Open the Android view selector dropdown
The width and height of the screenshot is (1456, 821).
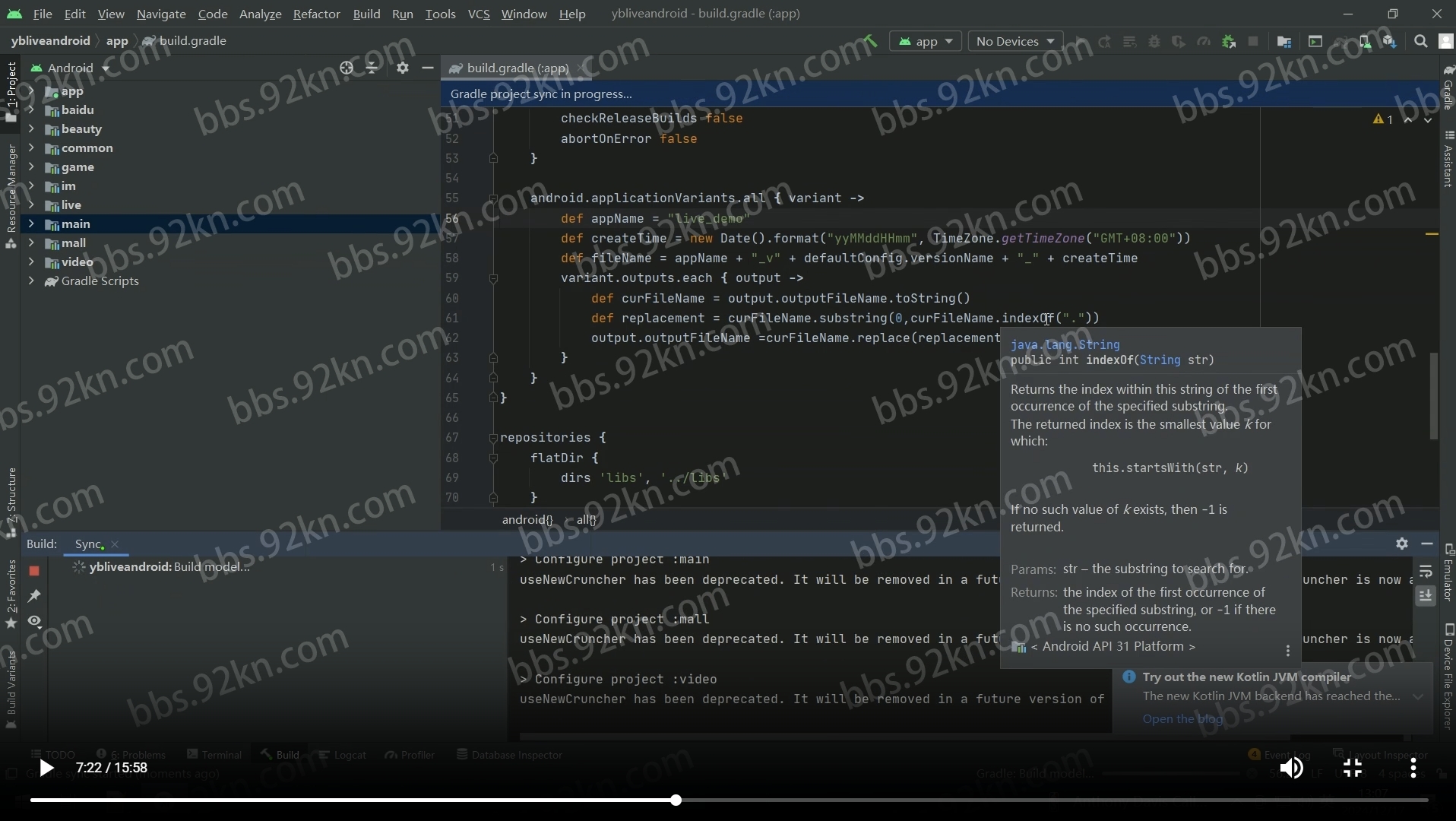pyautogui.click(x=70, y=68)
